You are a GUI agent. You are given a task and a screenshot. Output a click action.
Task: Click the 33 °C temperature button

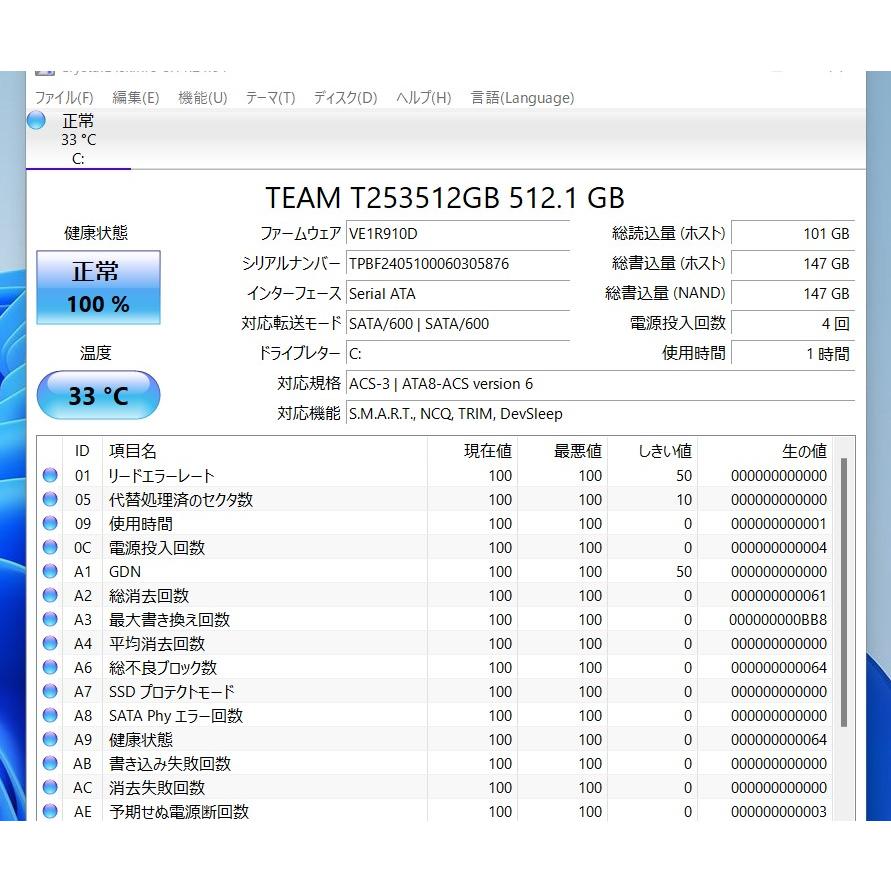click(98, 396)
